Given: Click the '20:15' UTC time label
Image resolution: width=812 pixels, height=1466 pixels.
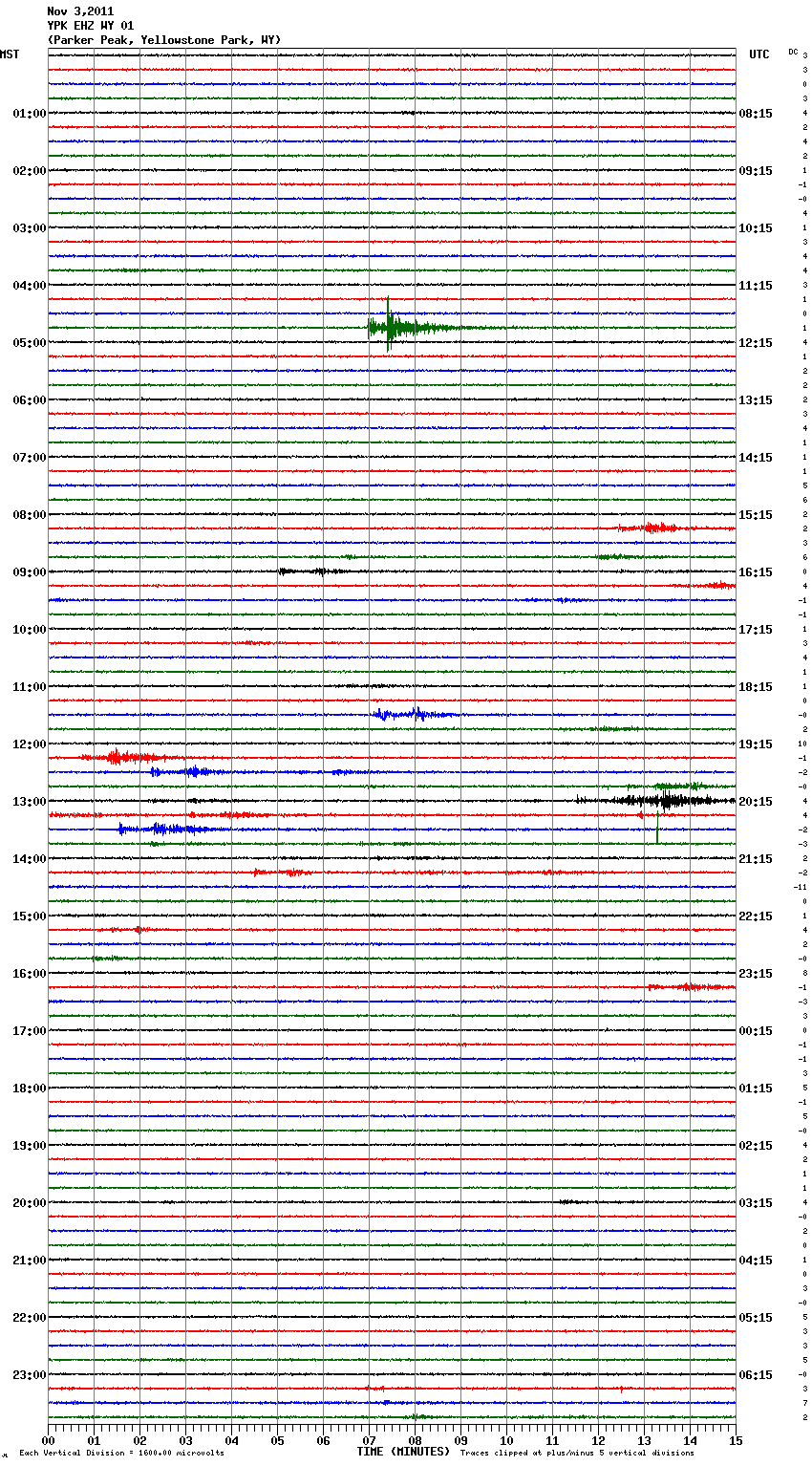Looking at the screenshot, I should tap(756, 802).
